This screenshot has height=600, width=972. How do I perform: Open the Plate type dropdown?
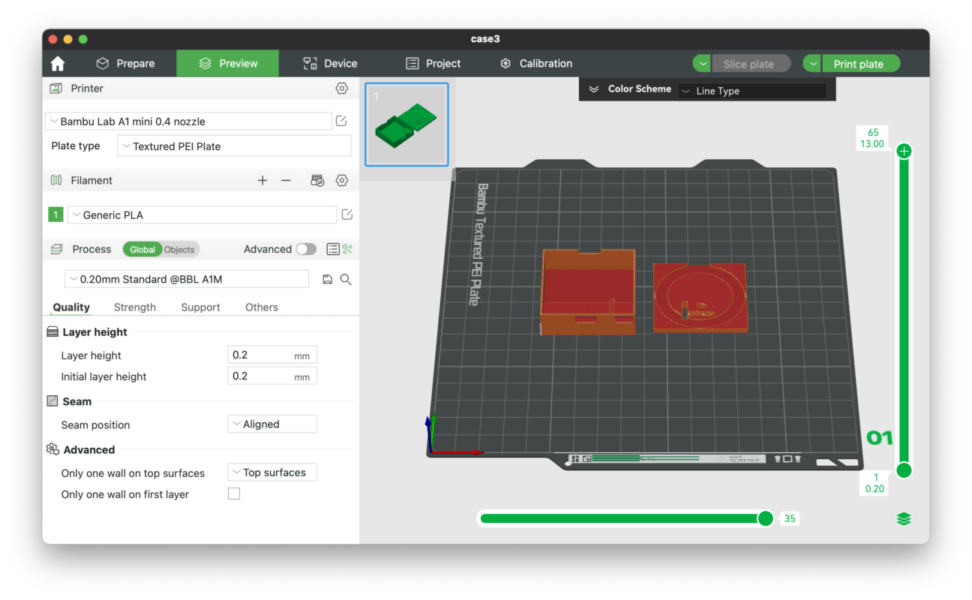[234, 146]
